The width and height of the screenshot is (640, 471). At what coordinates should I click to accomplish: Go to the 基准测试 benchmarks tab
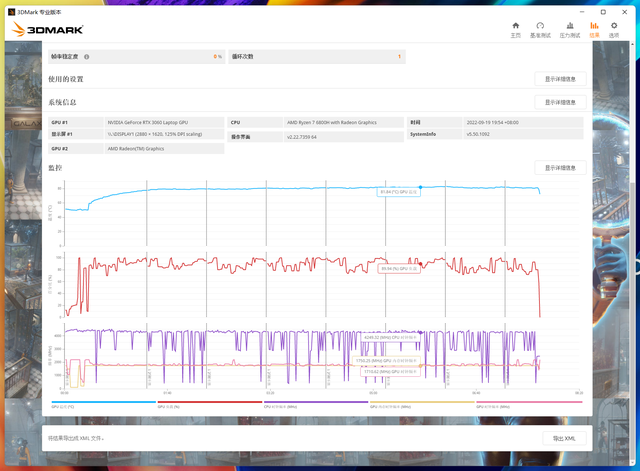(x=540, y=30)
